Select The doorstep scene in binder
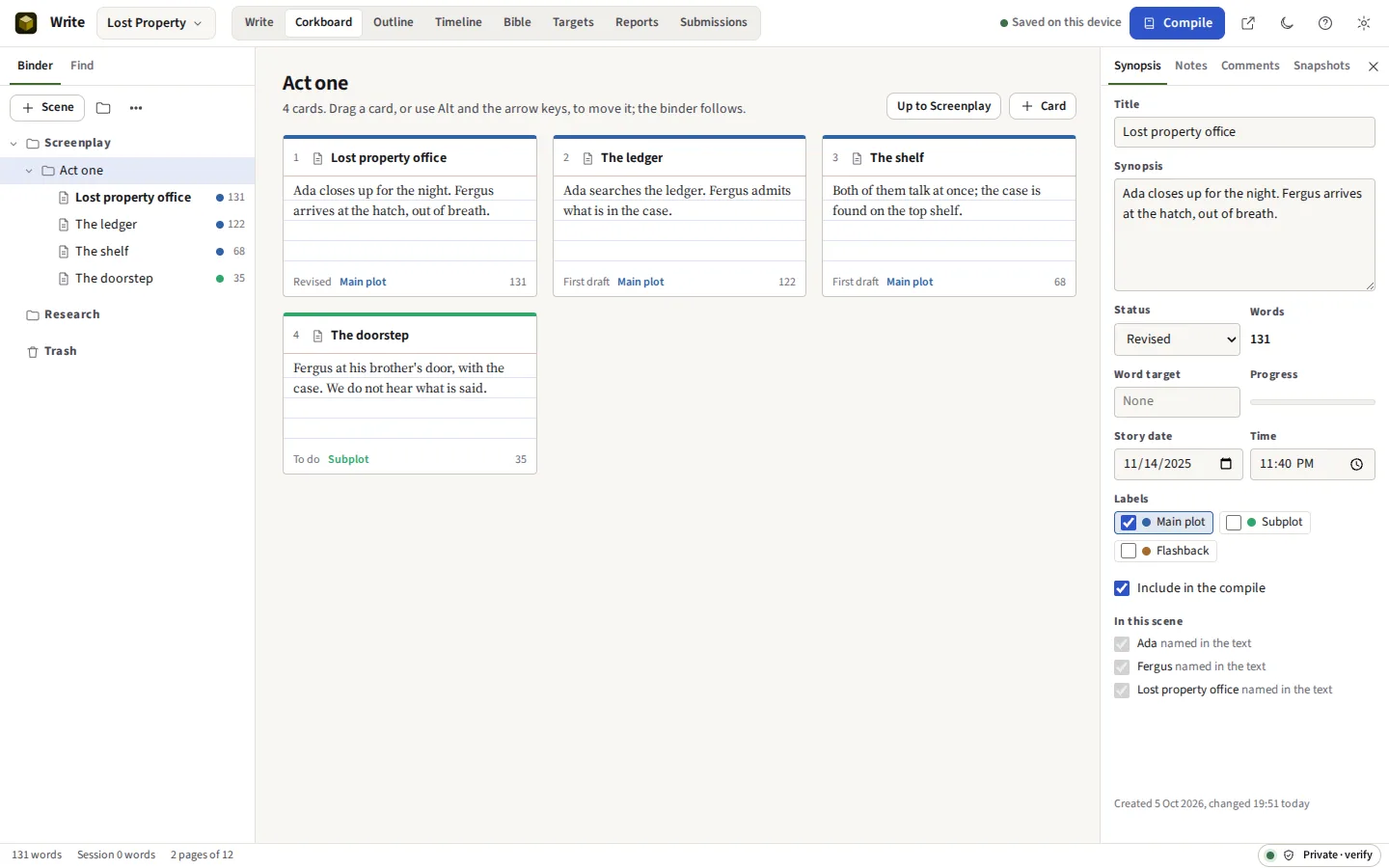 click(x=127, y=279)
